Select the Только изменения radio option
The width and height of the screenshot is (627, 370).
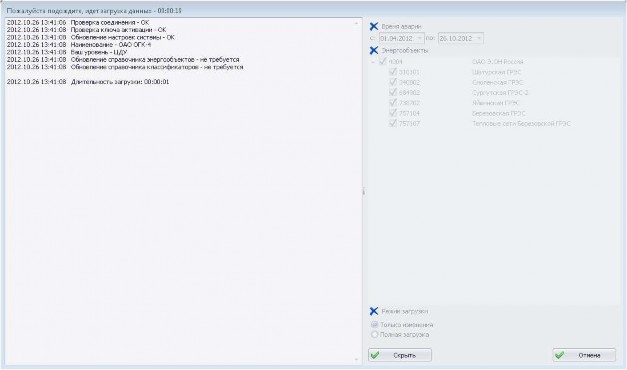pyautogui.click(x=375, y=325)
